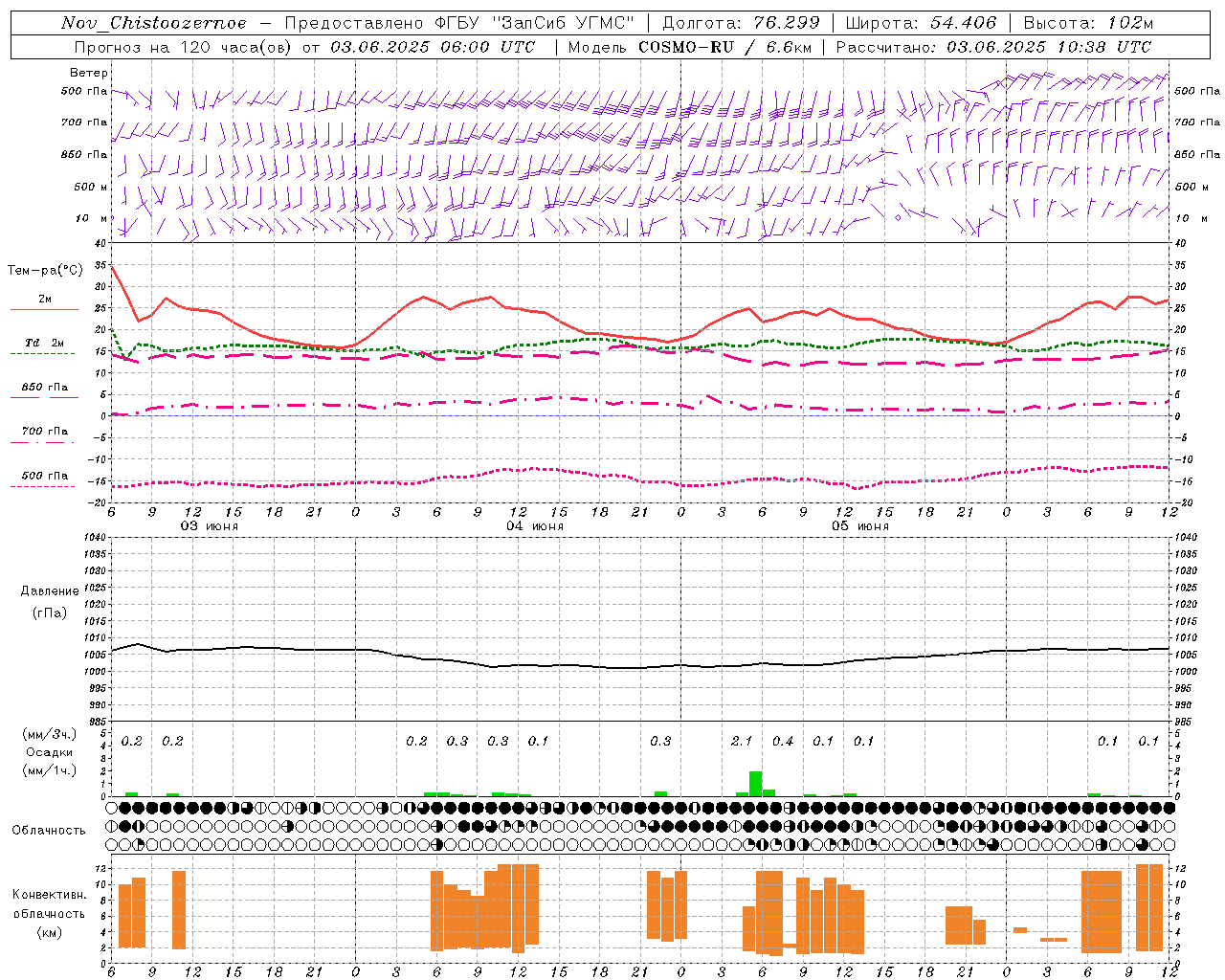Click the 1040 value on left pressure axis
This screenshot has width=1225, height=980.
click(95, 537)
